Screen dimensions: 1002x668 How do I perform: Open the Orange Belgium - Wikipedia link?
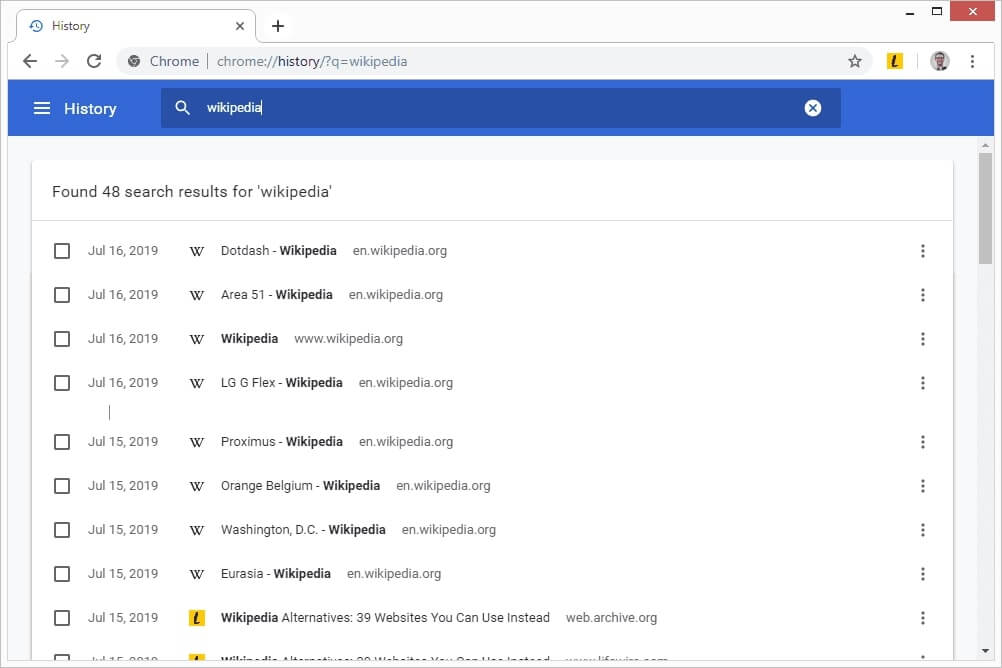point(300,486)
